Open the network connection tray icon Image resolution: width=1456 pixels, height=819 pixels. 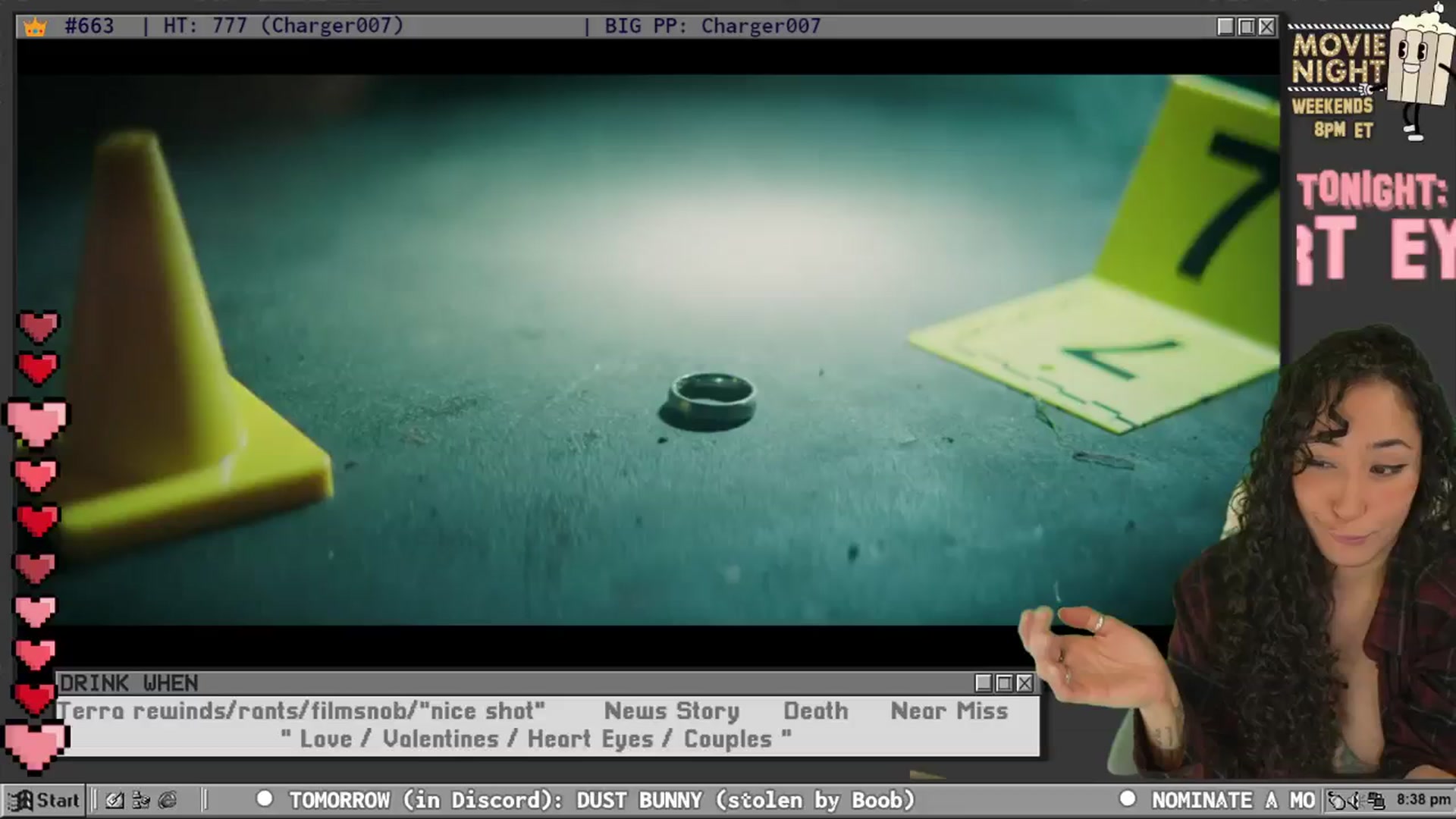tap(1376, 800)
